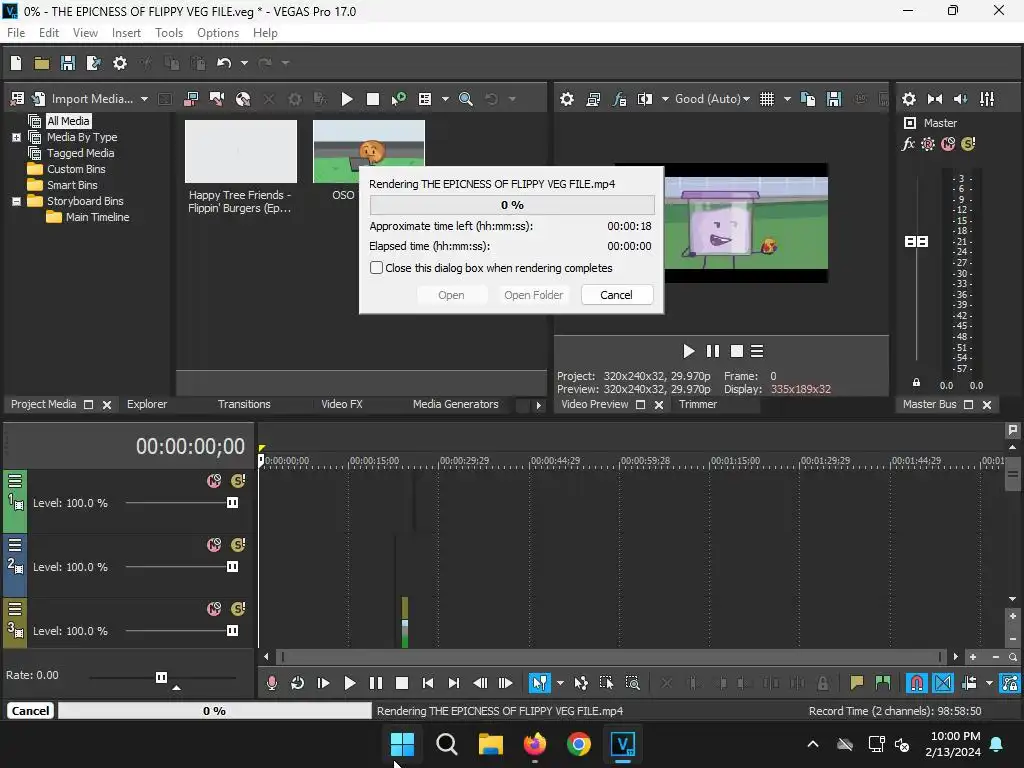Viewport: 1024px width, 768px height.
Task: Open the media search magnifier icon
Action: pyautogui.click(x=466, y=99)
